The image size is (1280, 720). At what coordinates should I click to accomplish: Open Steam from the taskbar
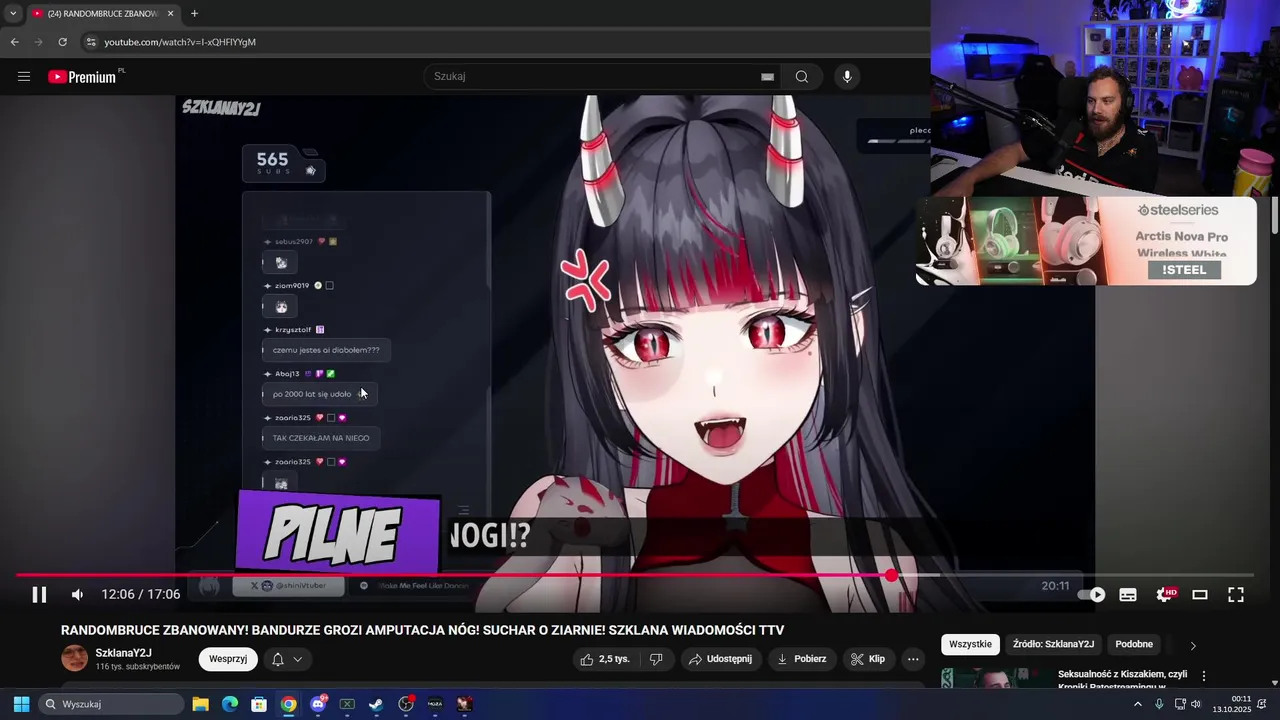[x=376, y=704]
